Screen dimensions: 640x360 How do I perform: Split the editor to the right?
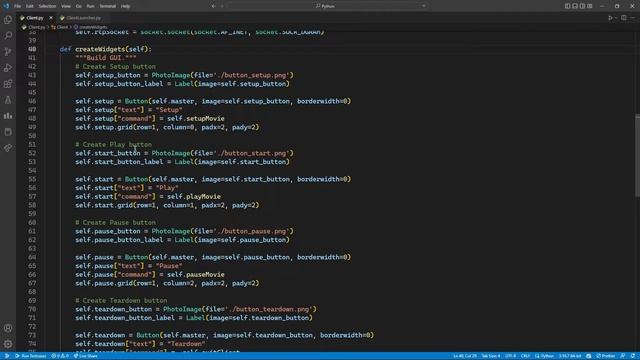(624, 18)
